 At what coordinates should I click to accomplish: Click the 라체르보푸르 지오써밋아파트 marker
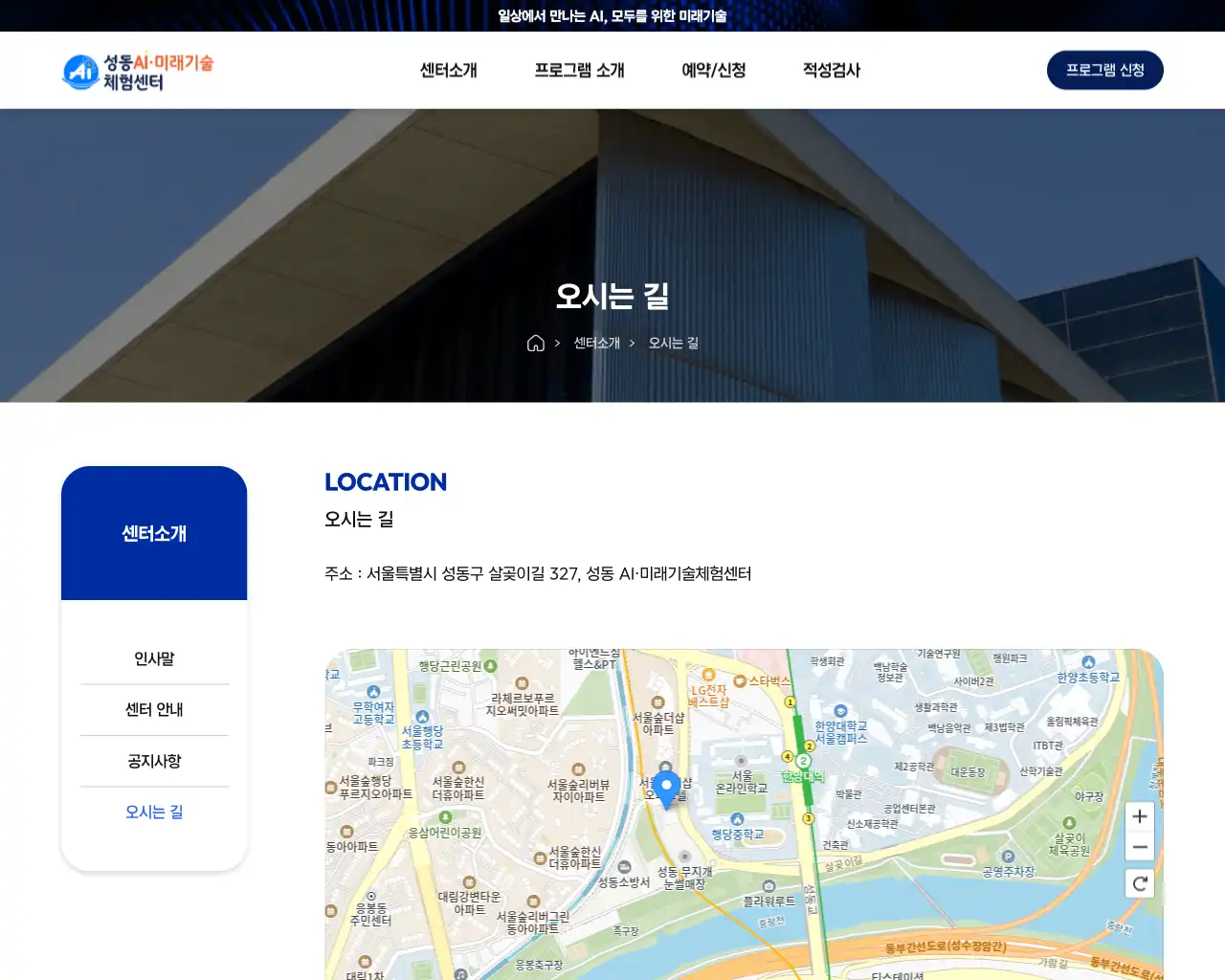click(x=522, y=683)
